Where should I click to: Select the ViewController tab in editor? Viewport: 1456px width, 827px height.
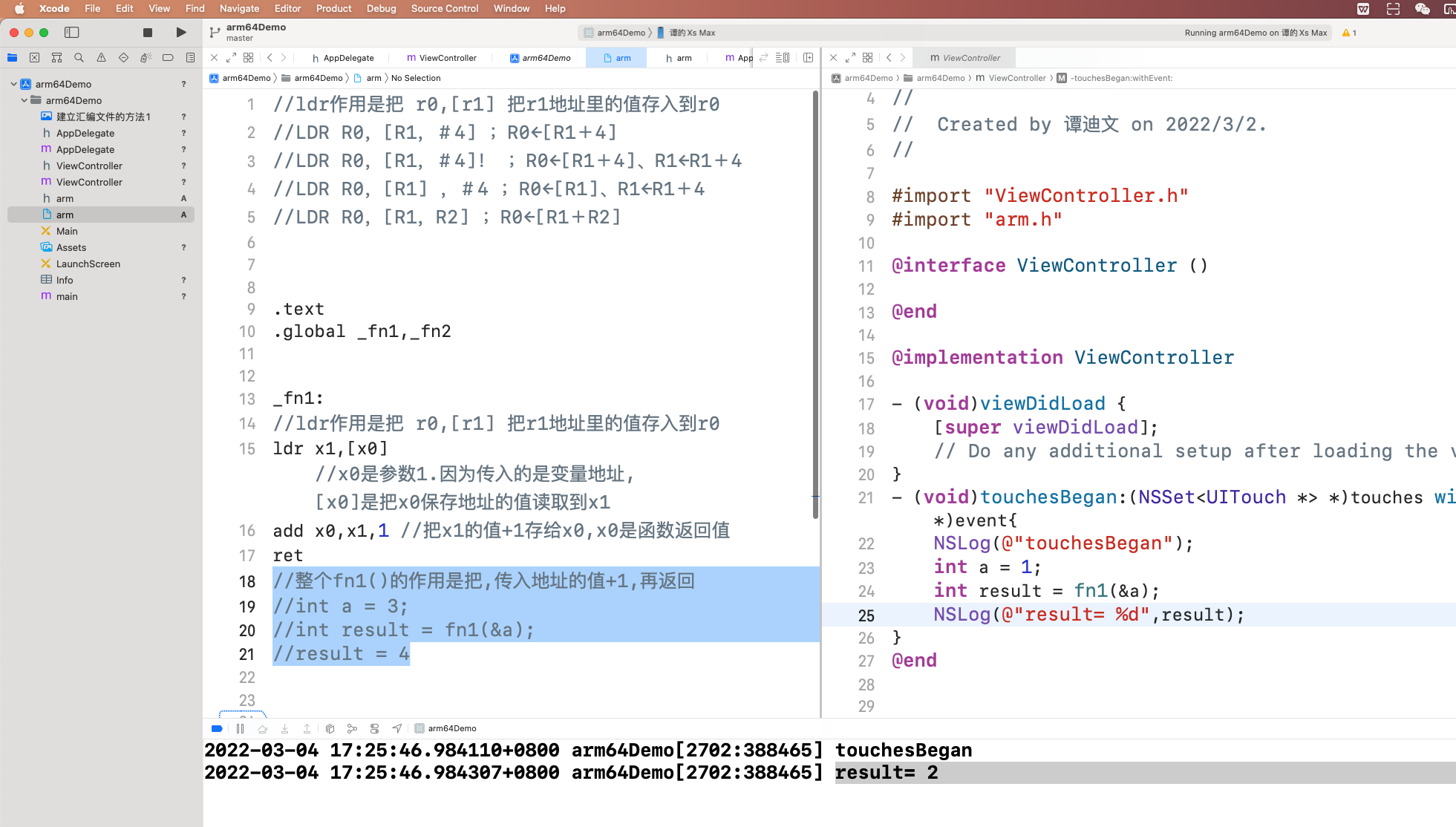(441, 57)
